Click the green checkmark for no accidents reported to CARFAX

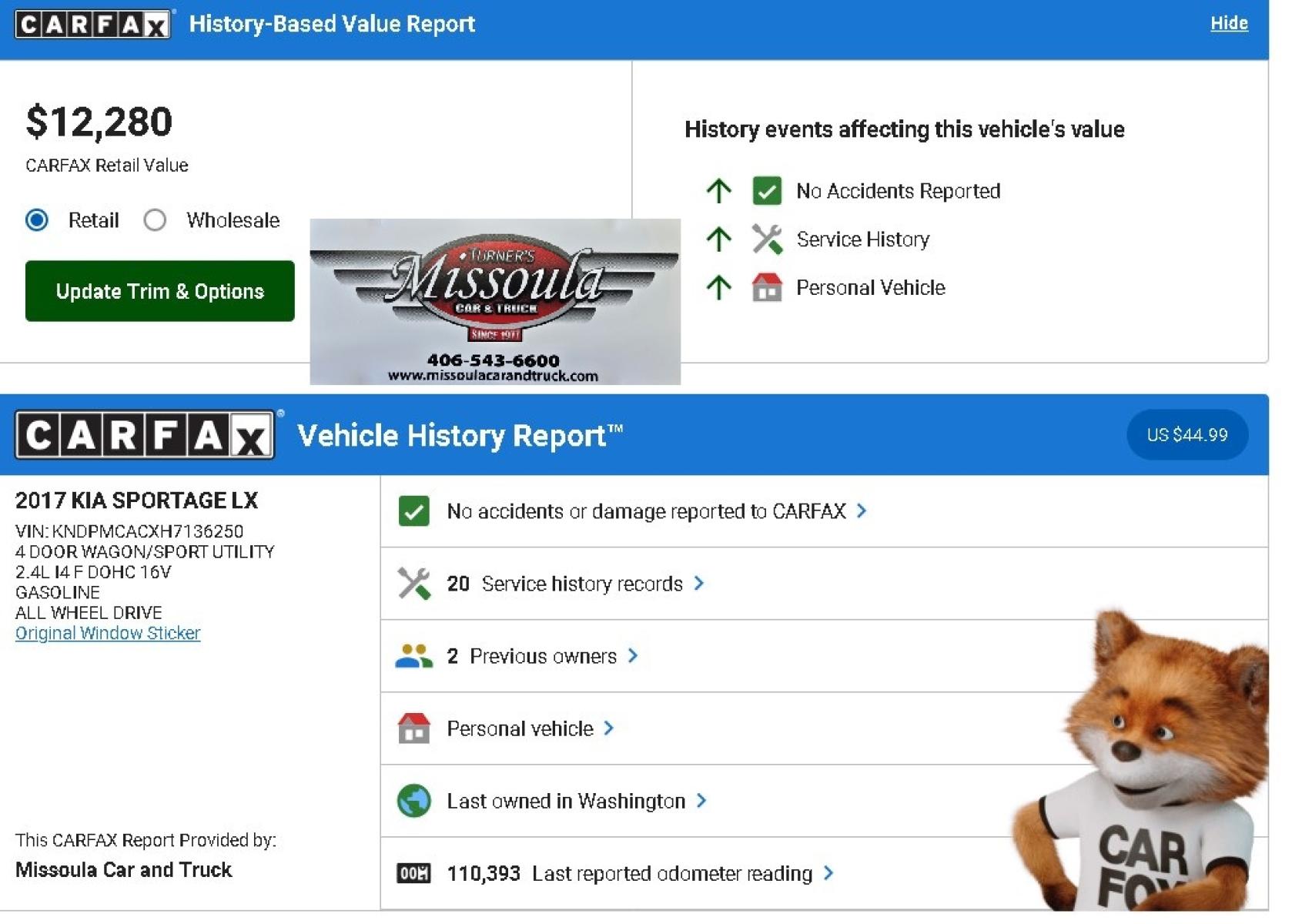(414, 511)
